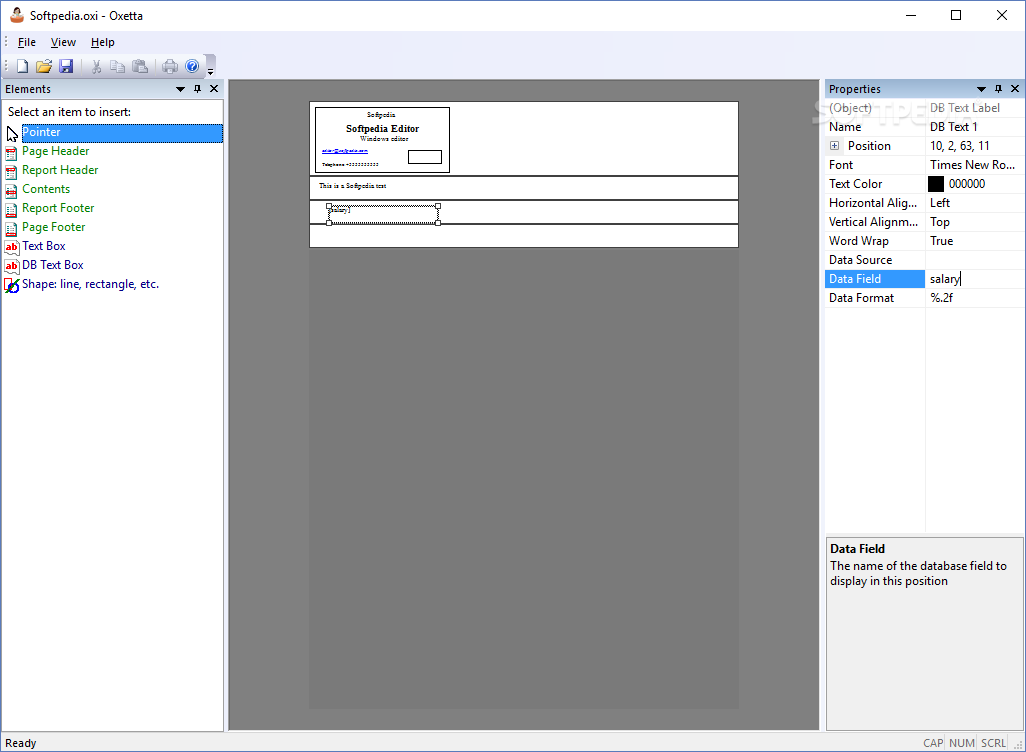Select the Page Footer element
Image resolution: width=1026 pixels, height=752 pixels.
pos(53,227)
